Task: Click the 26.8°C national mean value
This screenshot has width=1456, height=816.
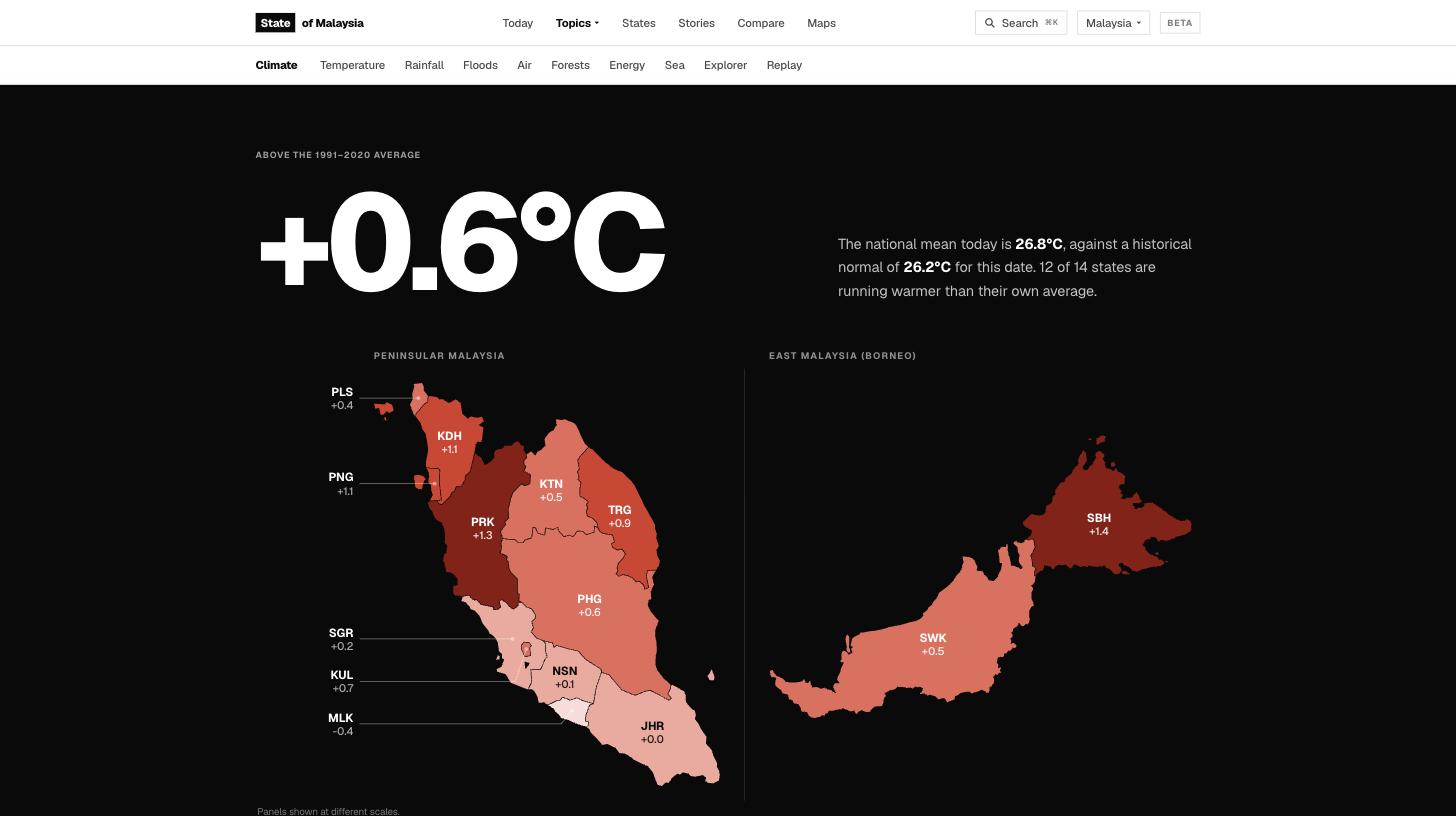Action: click(1039, 244)
